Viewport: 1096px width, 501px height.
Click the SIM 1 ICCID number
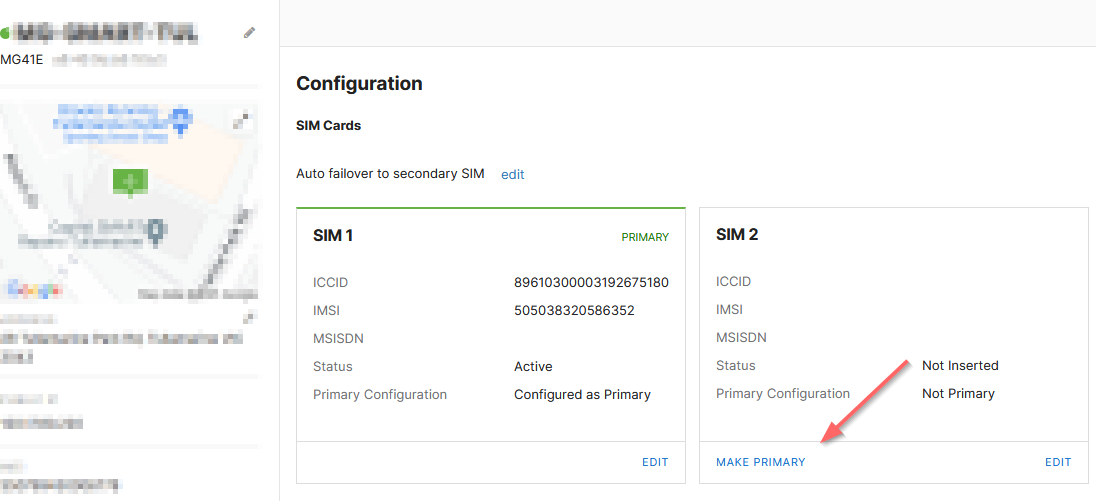591,282
